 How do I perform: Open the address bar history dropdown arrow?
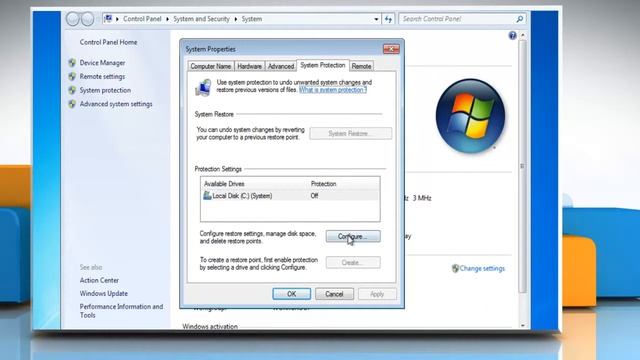coord(376,19)
